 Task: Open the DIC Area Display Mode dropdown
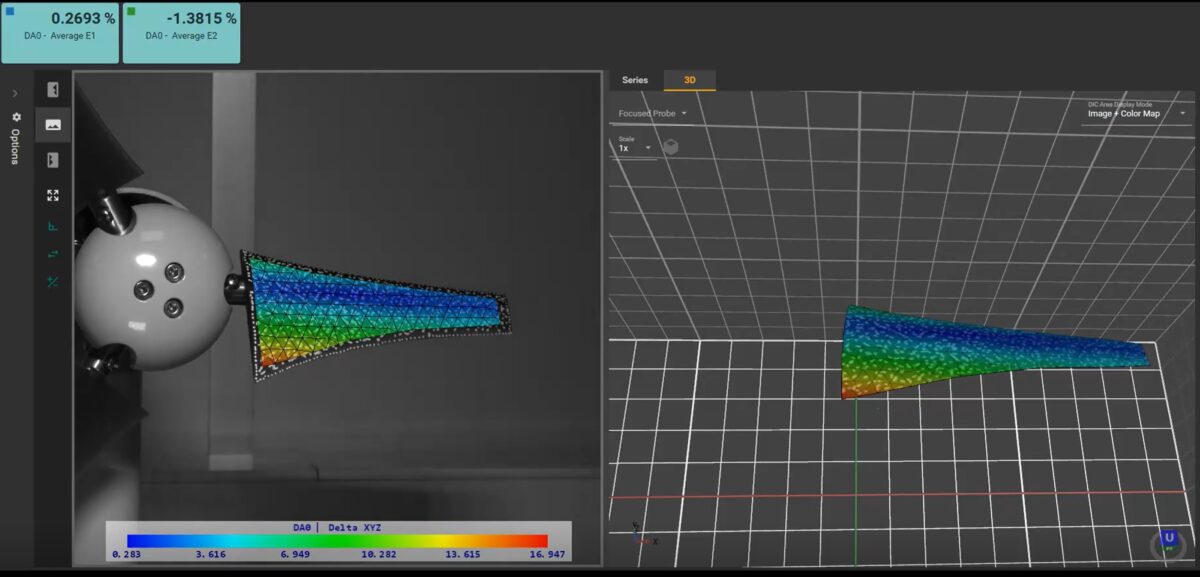point(1137,114)
